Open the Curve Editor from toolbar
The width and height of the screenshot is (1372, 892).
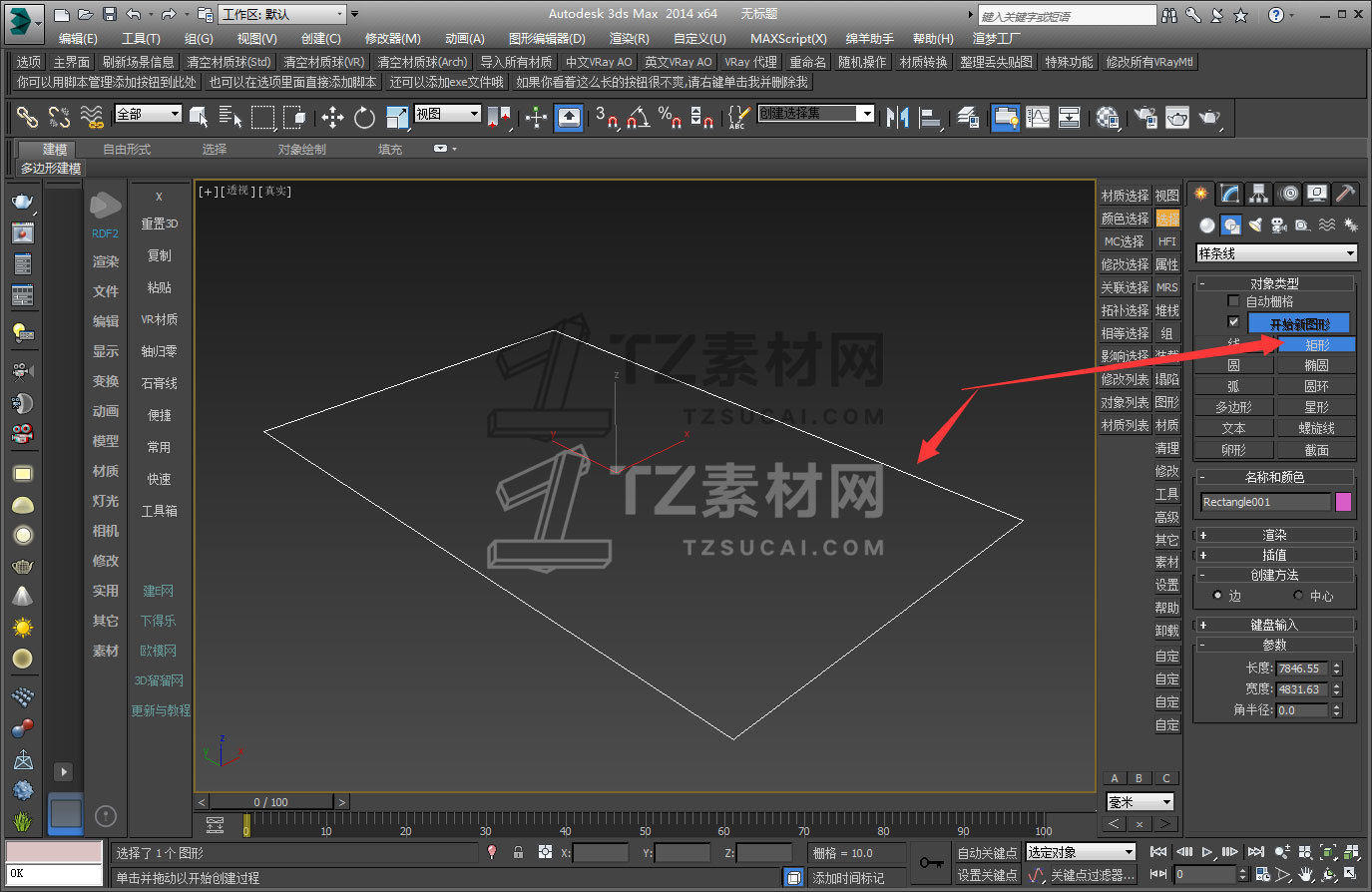[1038, 118]
